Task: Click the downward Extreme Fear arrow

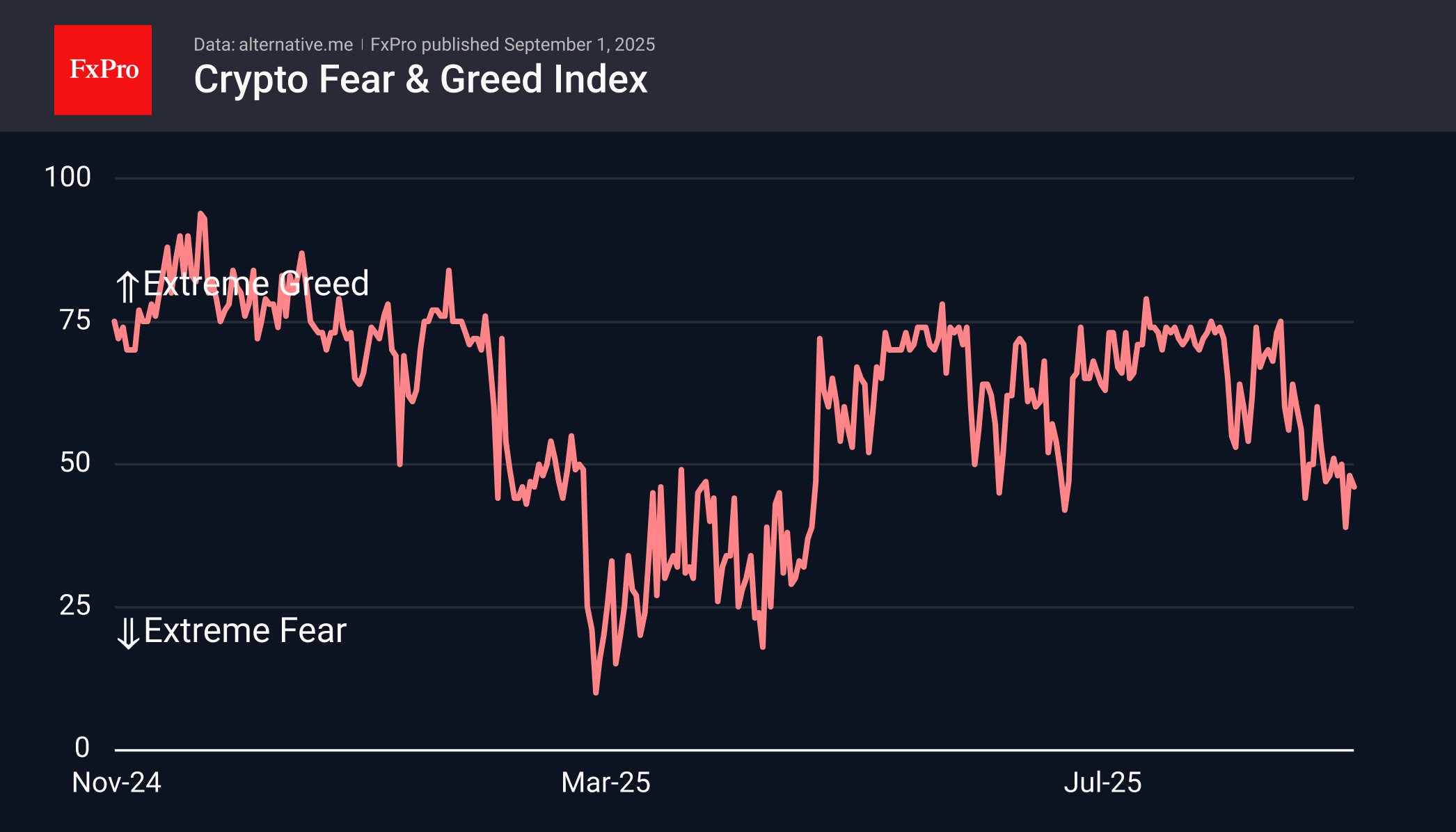Action: (128, 633)
